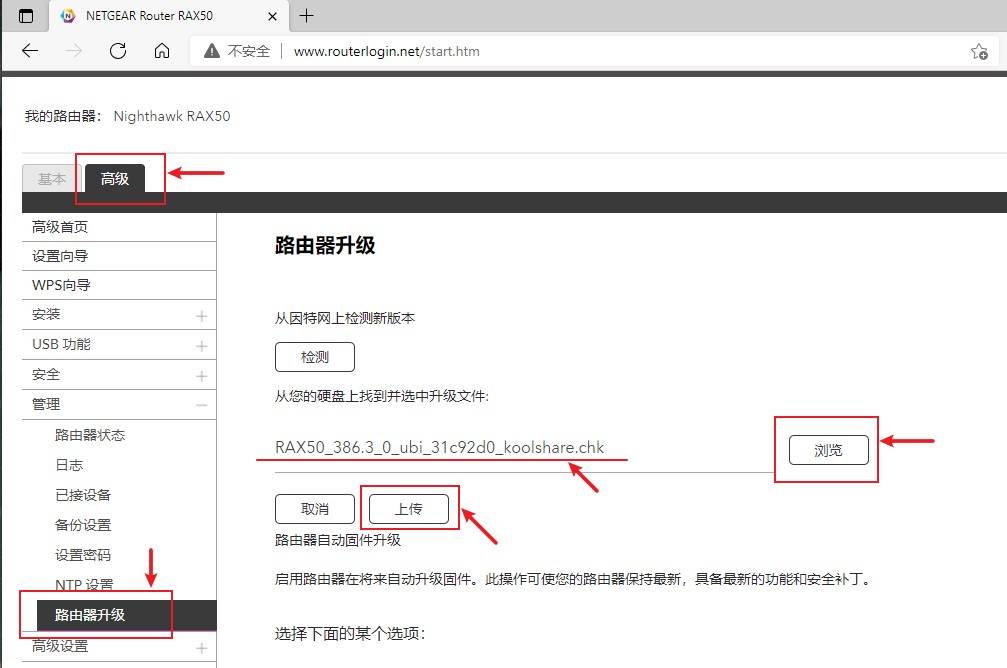Click the browser home icon

160,51
